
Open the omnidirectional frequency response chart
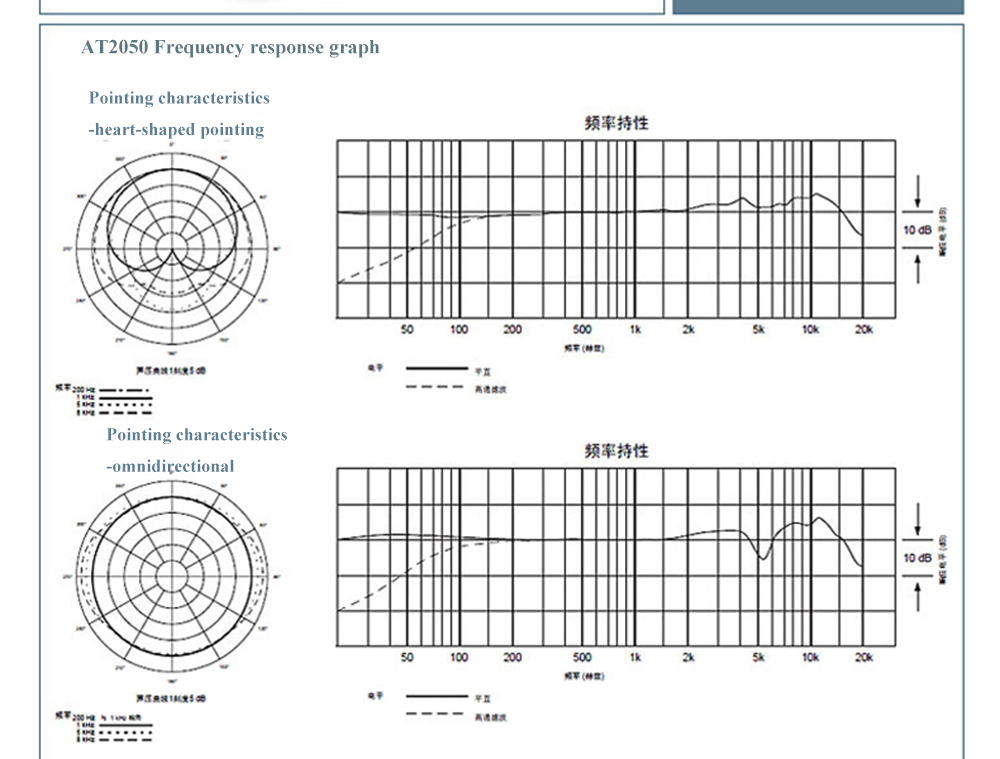616,557
